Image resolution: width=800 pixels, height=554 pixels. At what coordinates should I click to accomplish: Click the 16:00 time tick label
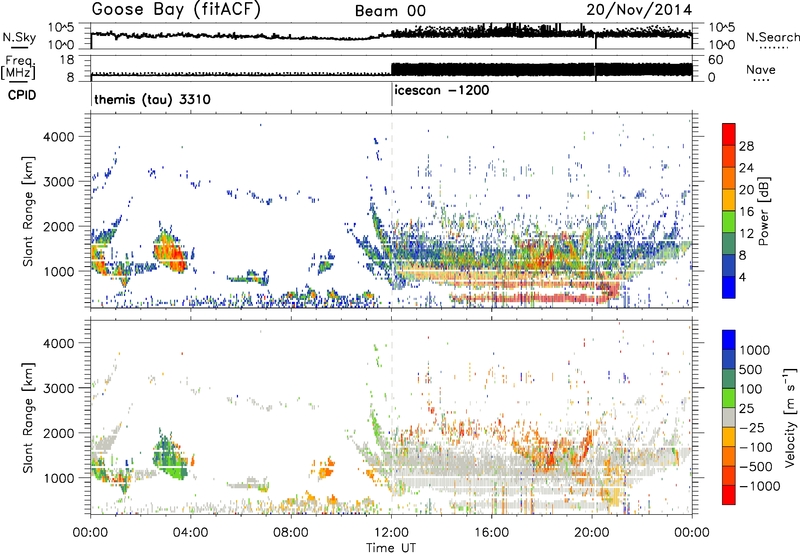[491, 533]
